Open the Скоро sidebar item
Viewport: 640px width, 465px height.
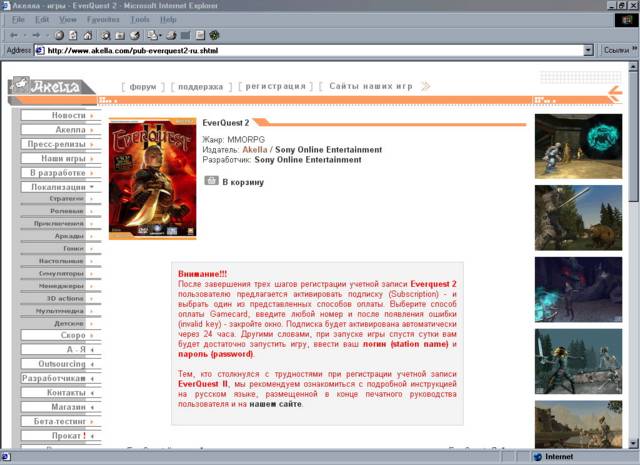[x=61, y=335]
